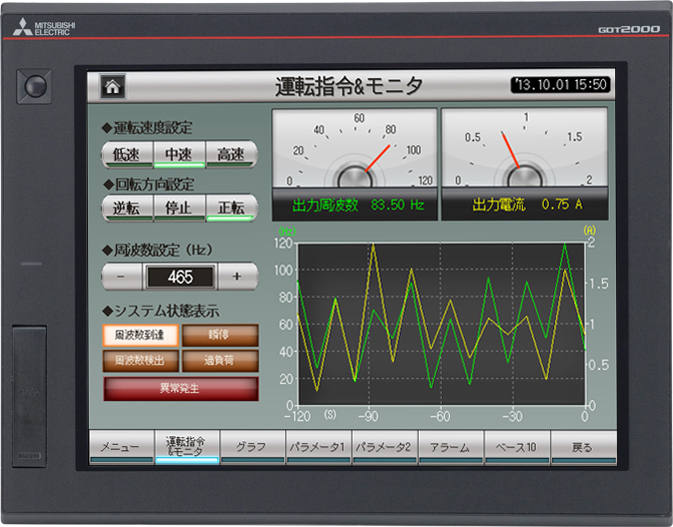The height and width of the screenshot is (527, 673).
Task: Open the メニュー tab
Action: [x=119, y=447]
